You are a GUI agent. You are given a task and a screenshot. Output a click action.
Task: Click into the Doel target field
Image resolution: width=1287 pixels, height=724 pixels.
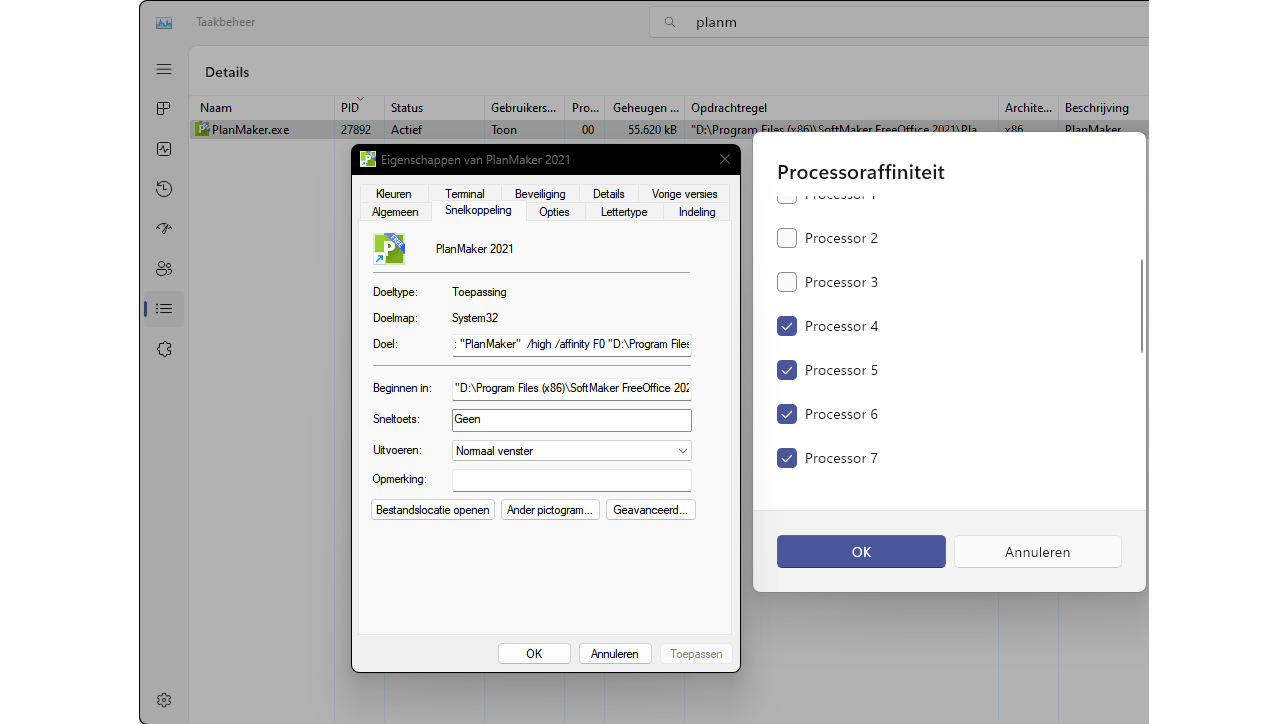point(572,344)
